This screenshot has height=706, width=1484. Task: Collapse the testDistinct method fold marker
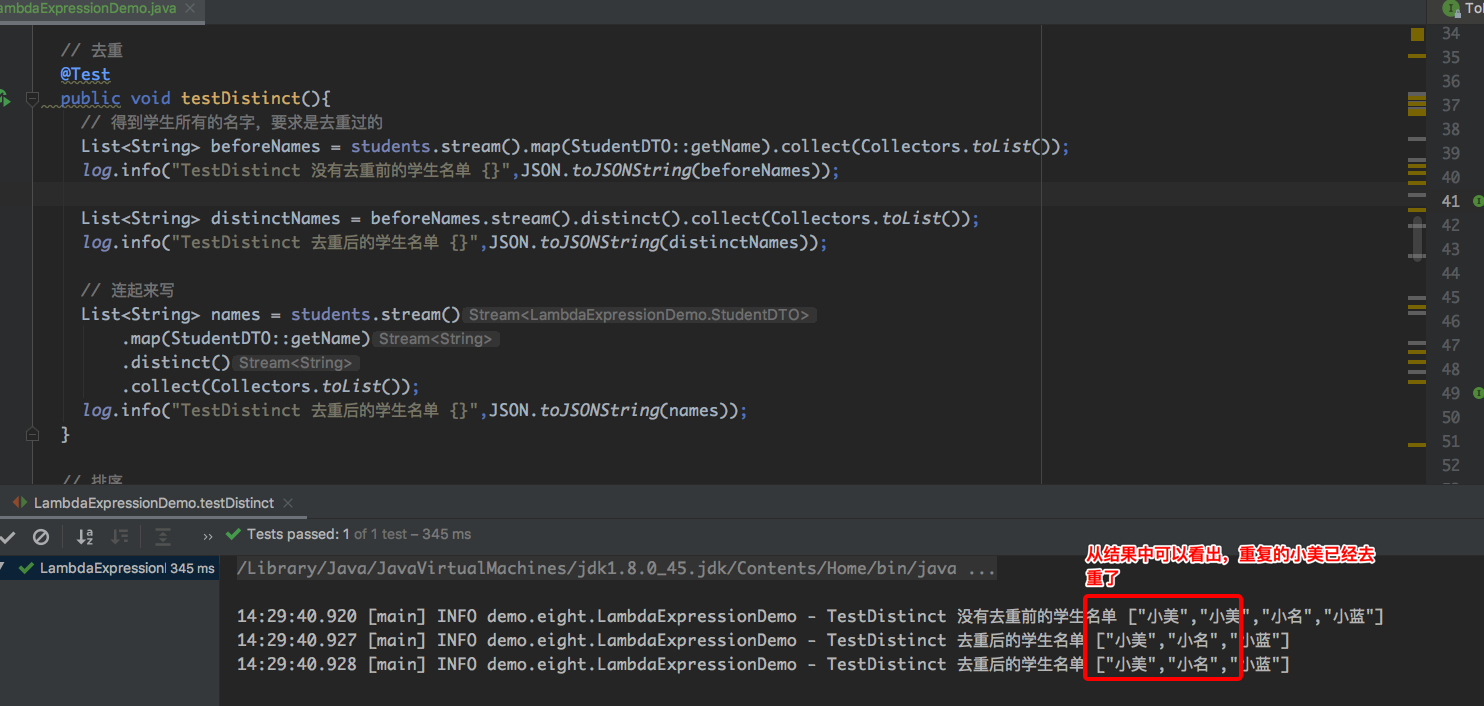33,98
